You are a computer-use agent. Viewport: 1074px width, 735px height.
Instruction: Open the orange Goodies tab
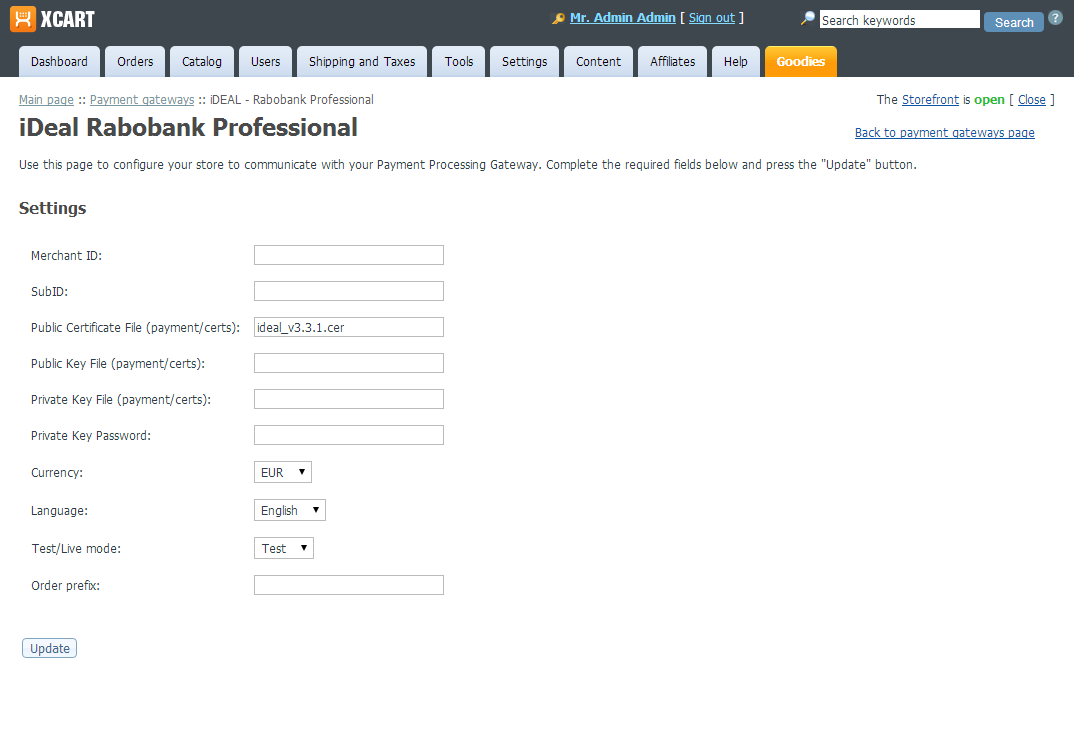point(801,62)
